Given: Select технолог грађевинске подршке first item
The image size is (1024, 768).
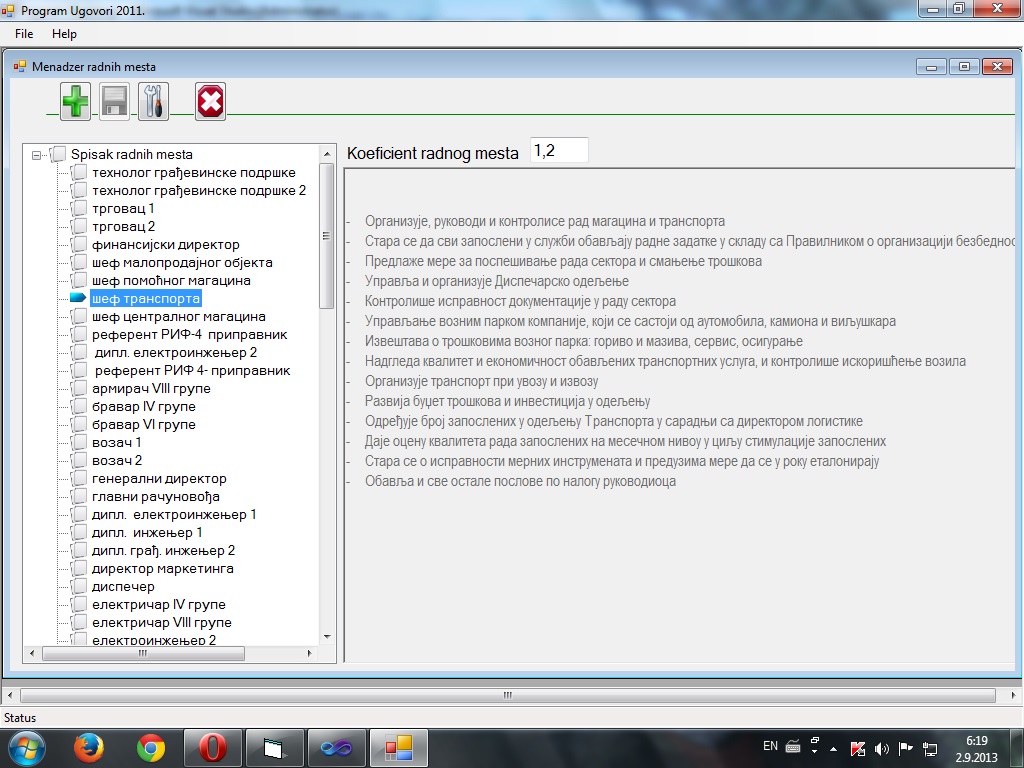Looking at the screenshot, I should pyautogui.click(x=194, y=172).
